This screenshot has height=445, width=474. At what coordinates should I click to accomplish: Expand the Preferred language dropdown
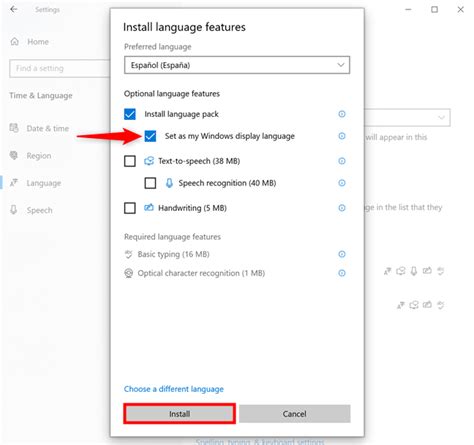[237, 65]
